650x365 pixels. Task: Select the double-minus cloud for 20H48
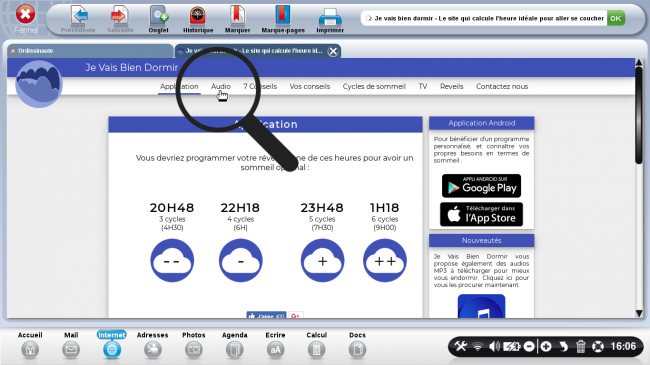click(172, 260)
